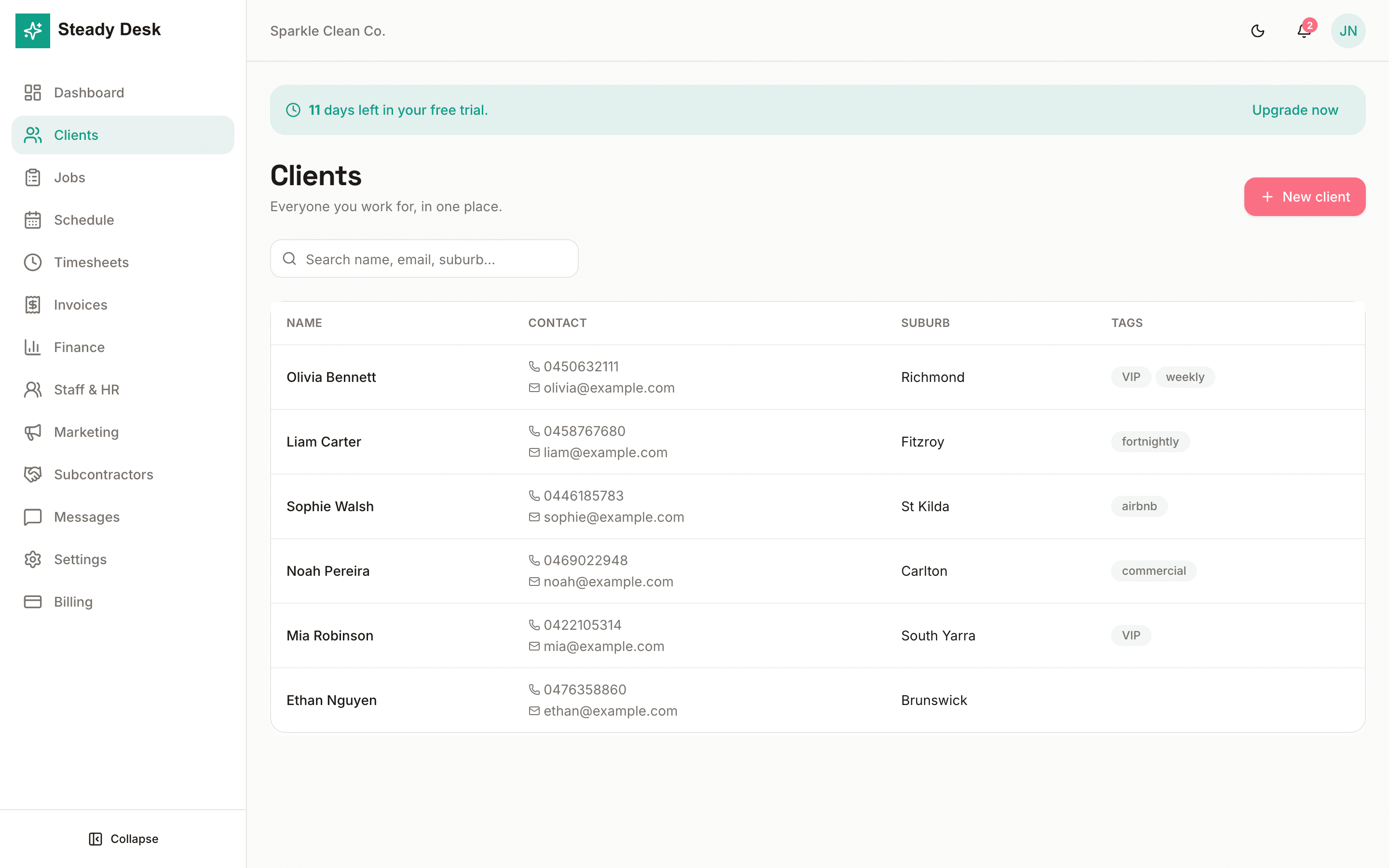Click the Finance bar chart icon

click(33, 347)
